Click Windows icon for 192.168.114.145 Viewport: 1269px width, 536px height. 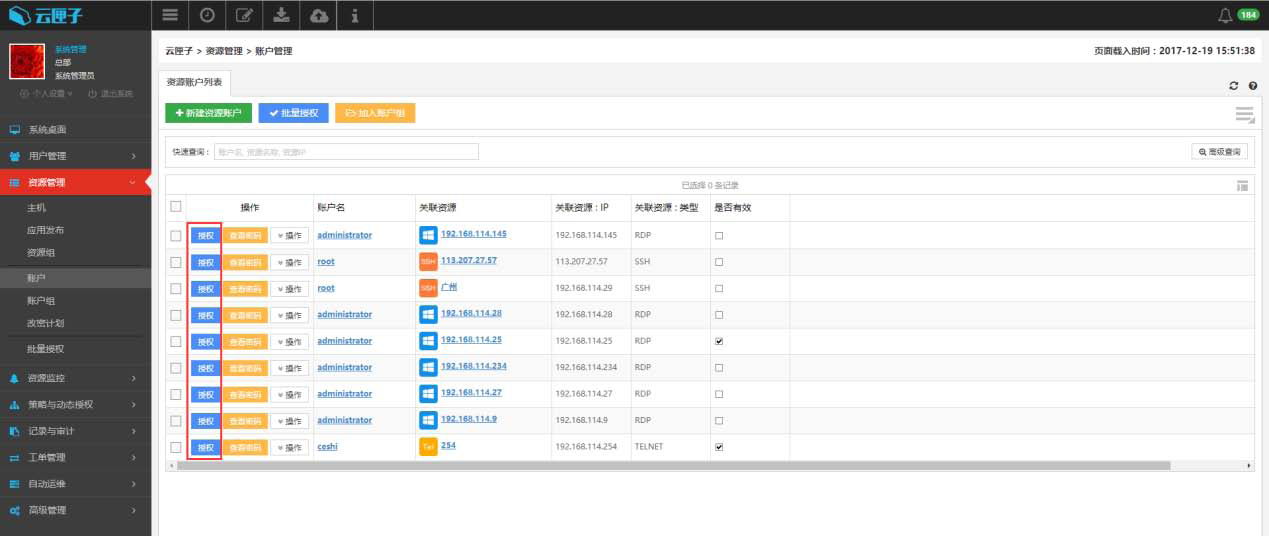428,235
